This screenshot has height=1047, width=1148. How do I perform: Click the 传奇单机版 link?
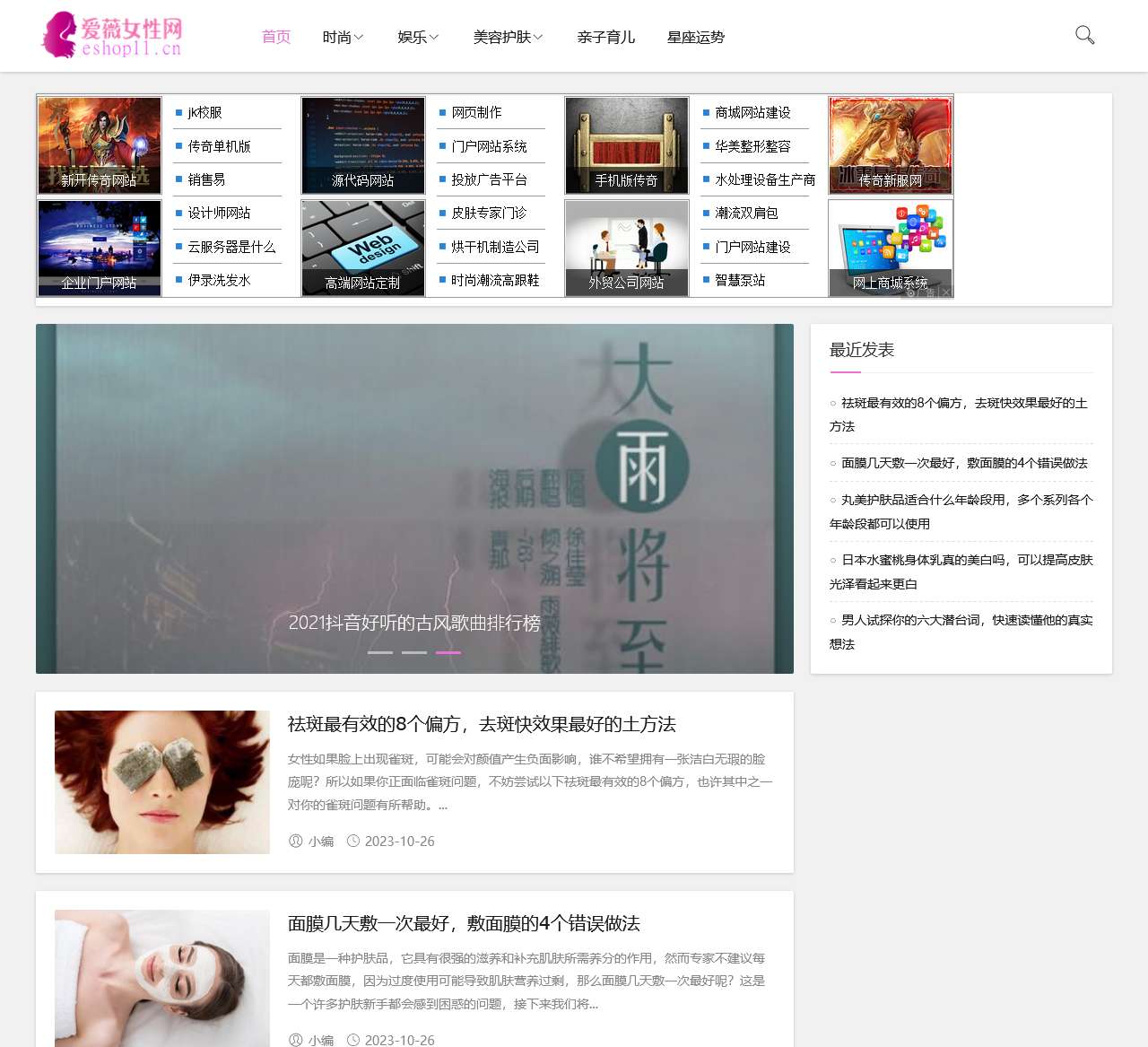[219, 146]
